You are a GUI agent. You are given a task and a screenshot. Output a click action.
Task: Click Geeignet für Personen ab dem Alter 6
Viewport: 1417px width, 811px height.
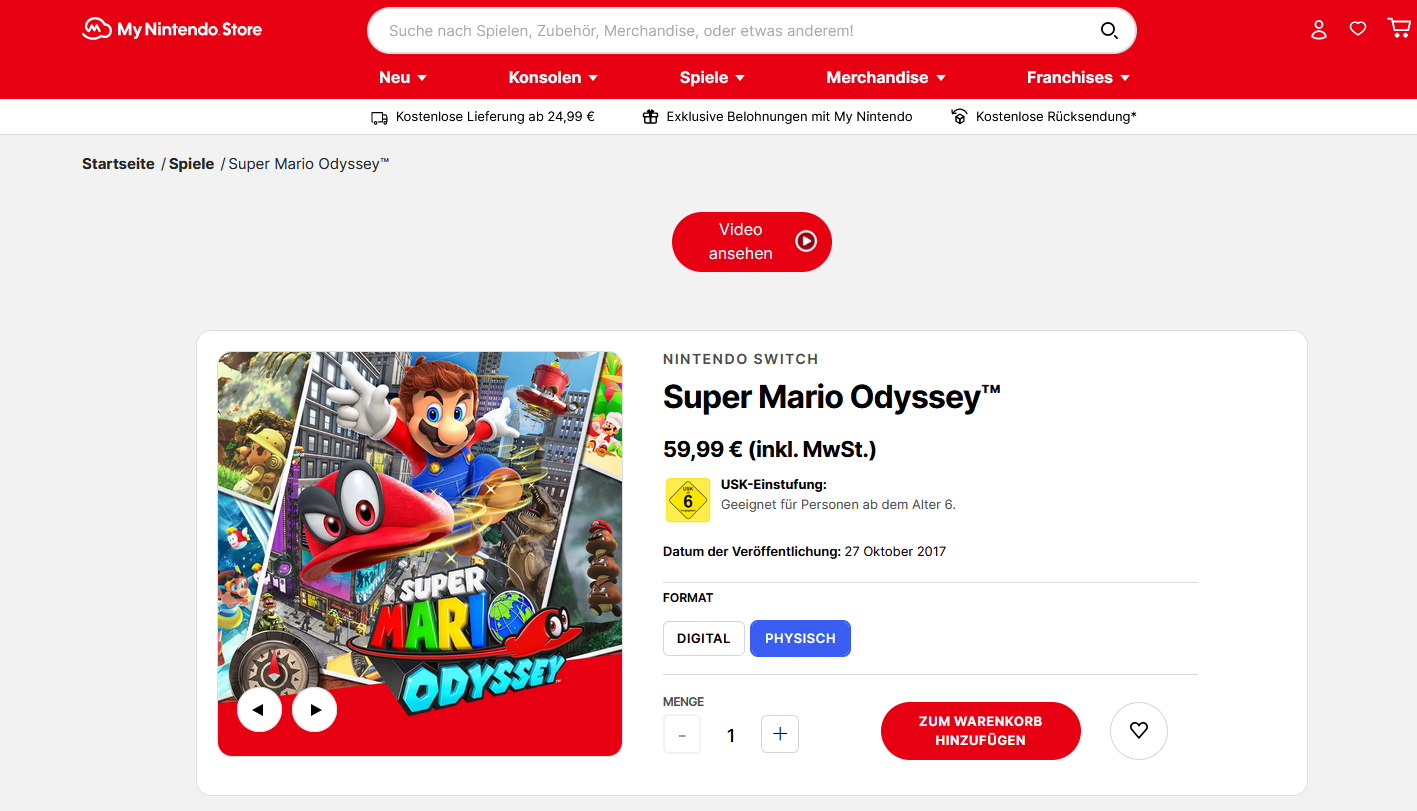click(x=838, y=505)
